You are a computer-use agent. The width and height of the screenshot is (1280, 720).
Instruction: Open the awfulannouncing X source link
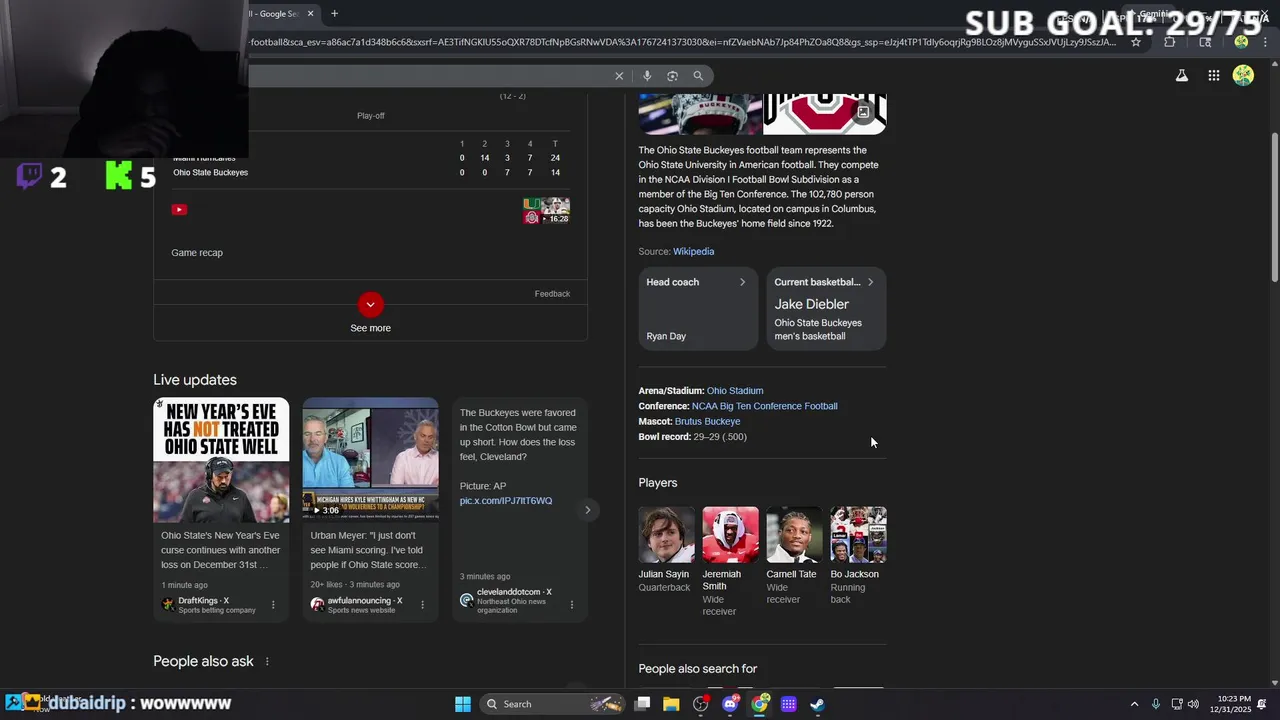point(365,601)
